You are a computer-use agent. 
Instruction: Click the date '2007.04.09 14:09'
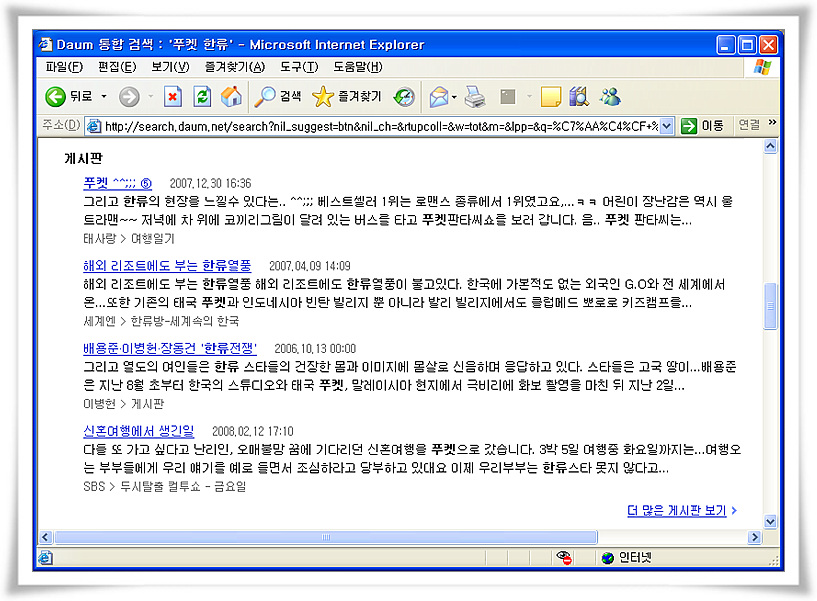click(x=310, y=266)
